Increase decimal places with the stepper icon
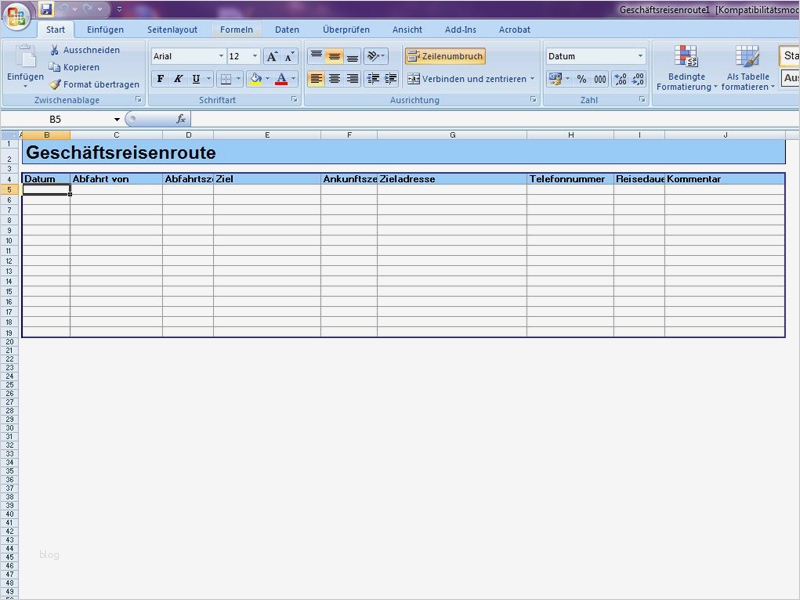The height and width of the screenshot is (600, 800). (x=620, y=77)
